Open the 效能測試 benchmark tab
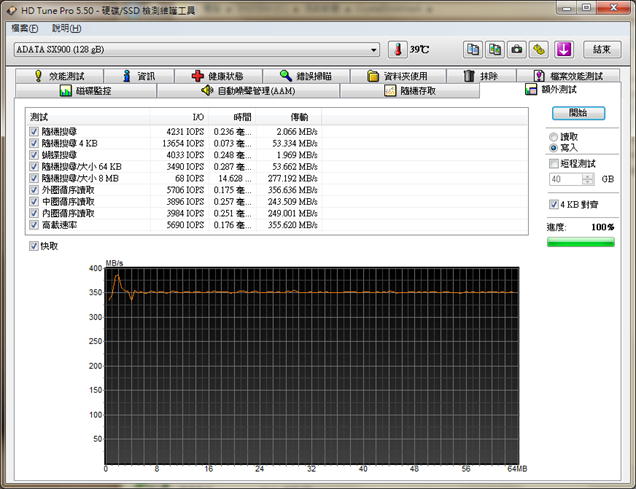 click(59, 76)
